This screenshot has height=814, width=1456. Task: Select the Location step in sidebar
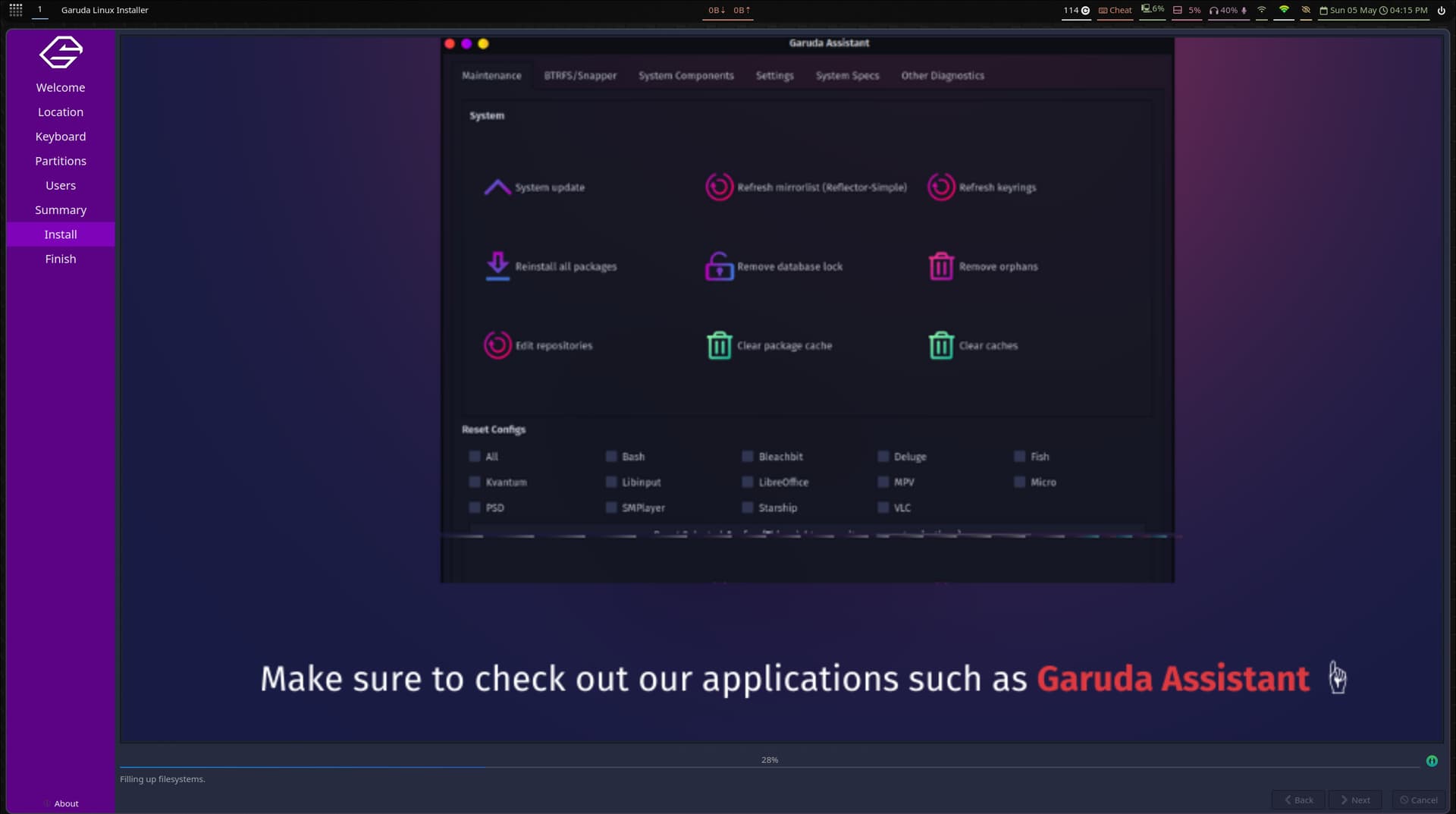click(61, 112)
